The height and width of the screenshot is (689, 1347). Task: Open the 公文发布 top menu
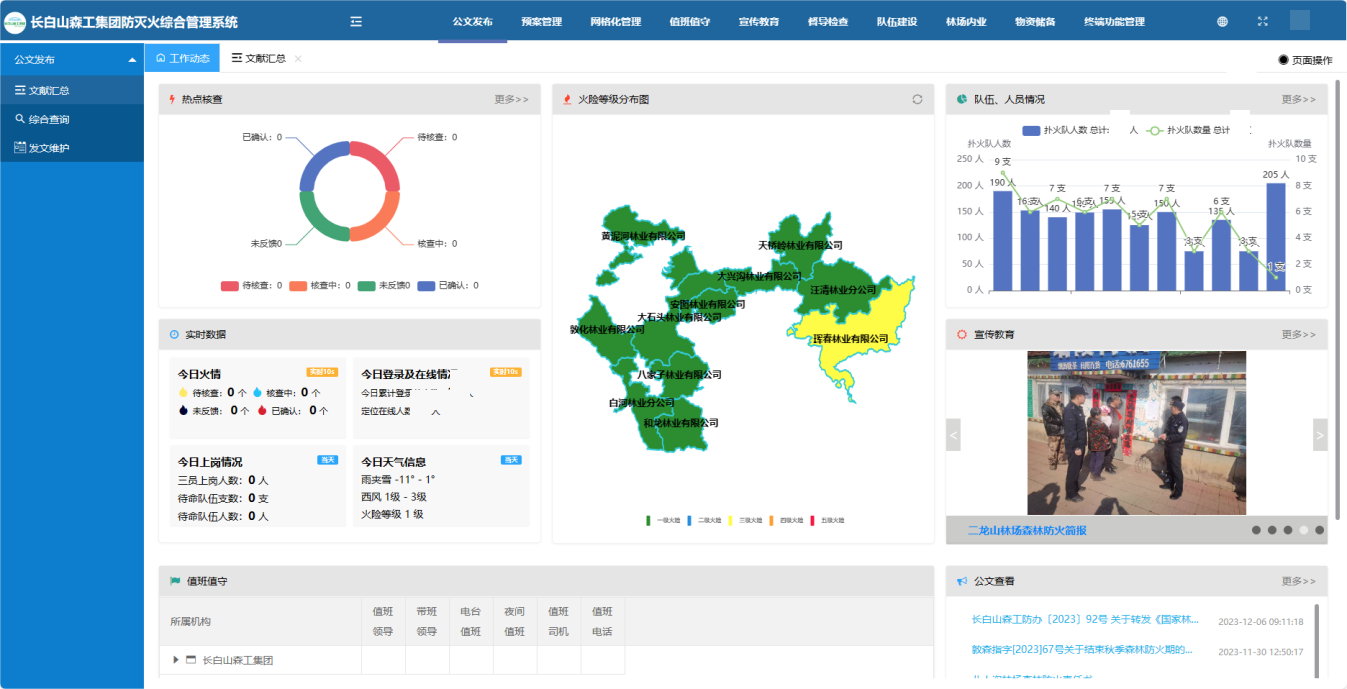coord(472,21)
